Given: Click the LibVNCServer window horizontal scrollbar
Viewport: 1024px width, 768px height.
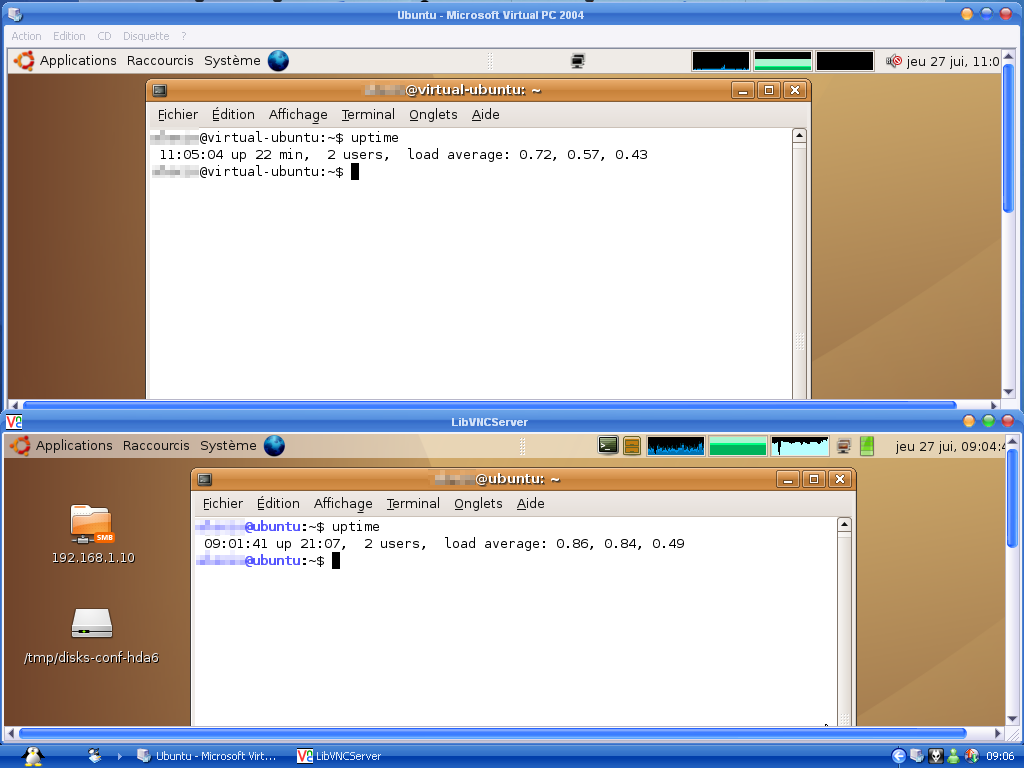Looking at the screenshot, I should coord(492,733).
